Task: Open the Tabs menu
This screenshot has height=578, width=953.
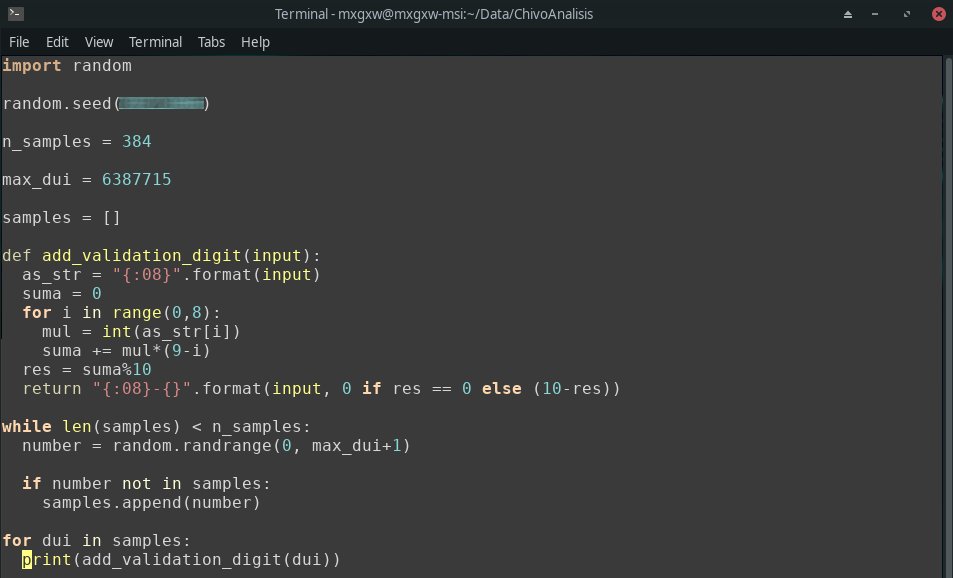Action: (210, 42)
